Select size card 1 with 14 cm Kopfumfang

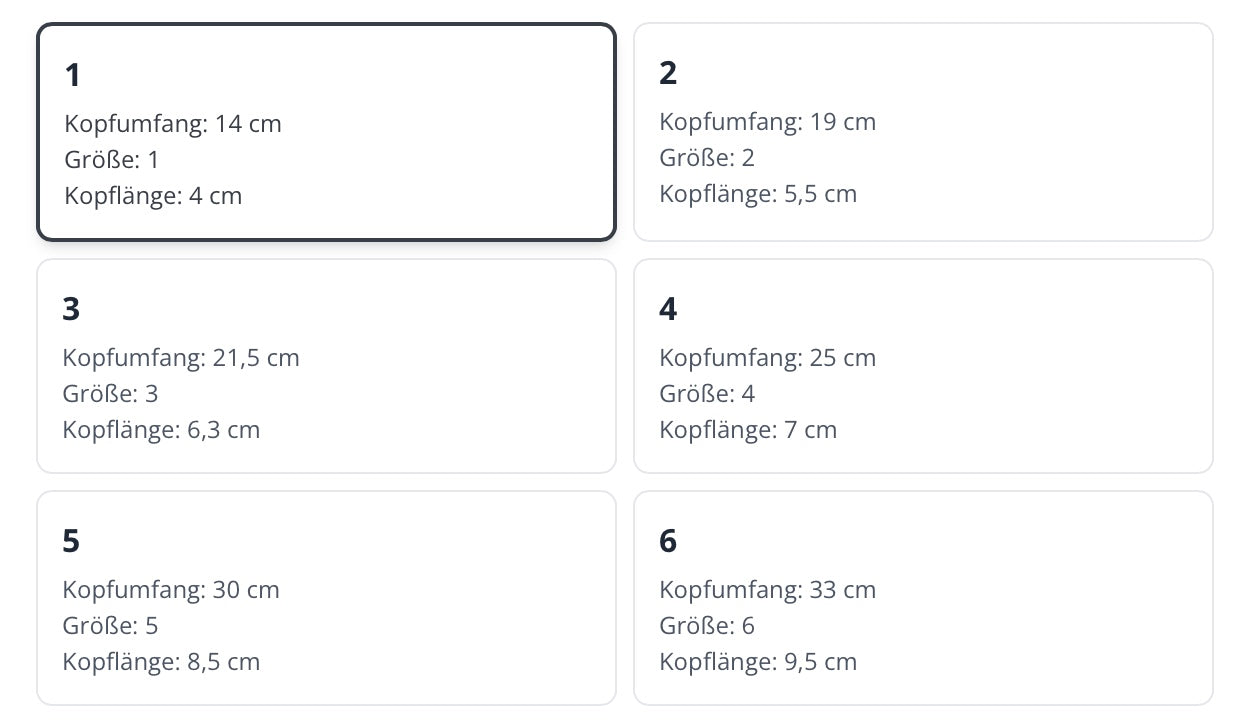[x=326, y=132]
